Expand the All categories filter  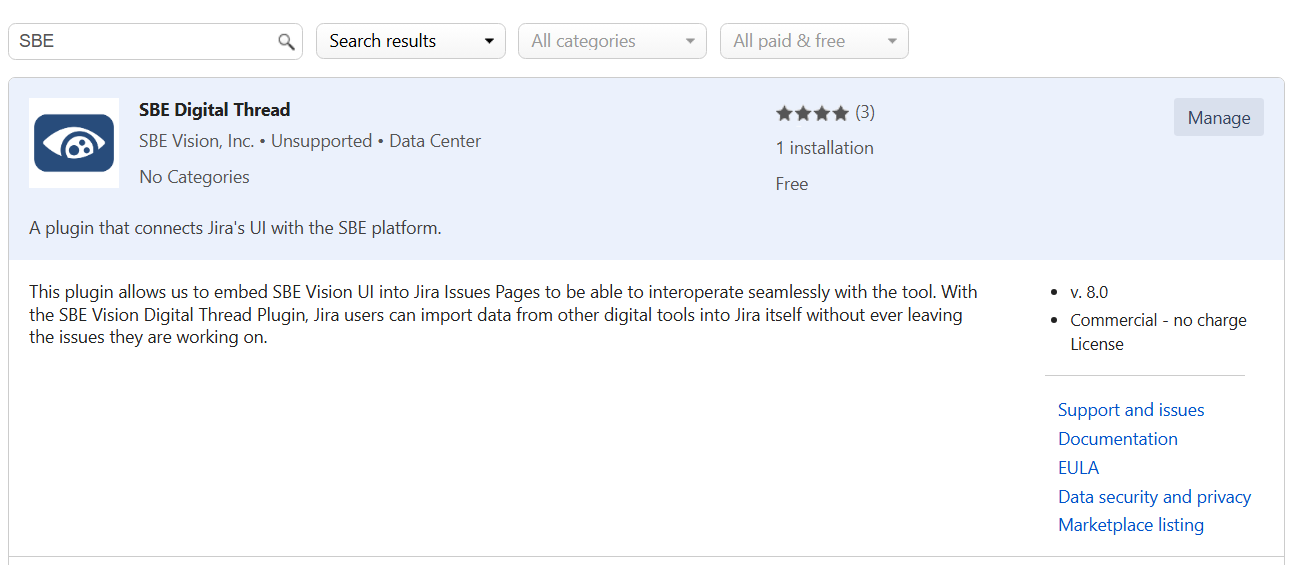(x=612, y=41)
